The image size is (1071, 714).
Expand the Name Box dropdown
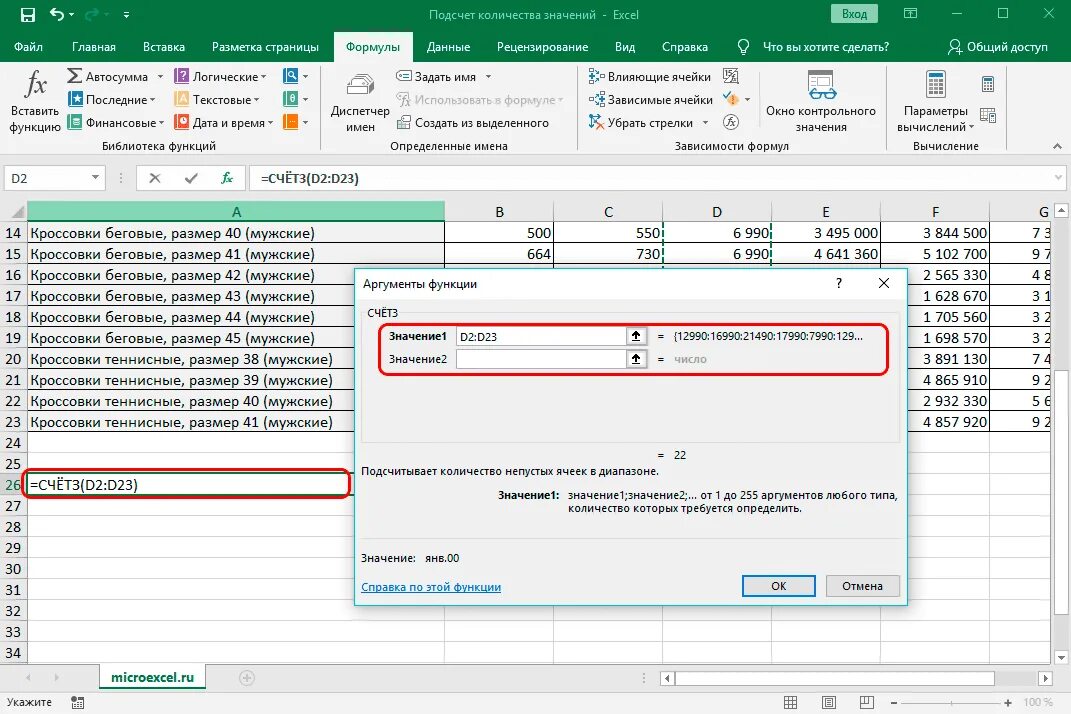(95, 178)
